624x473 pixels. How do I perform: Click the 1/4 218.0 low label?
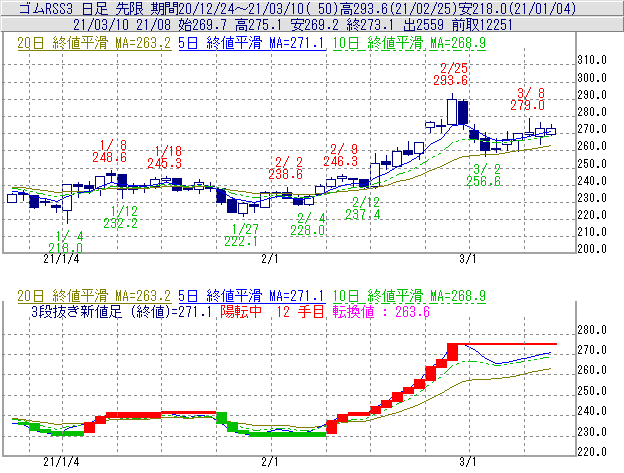coord(66,242)
